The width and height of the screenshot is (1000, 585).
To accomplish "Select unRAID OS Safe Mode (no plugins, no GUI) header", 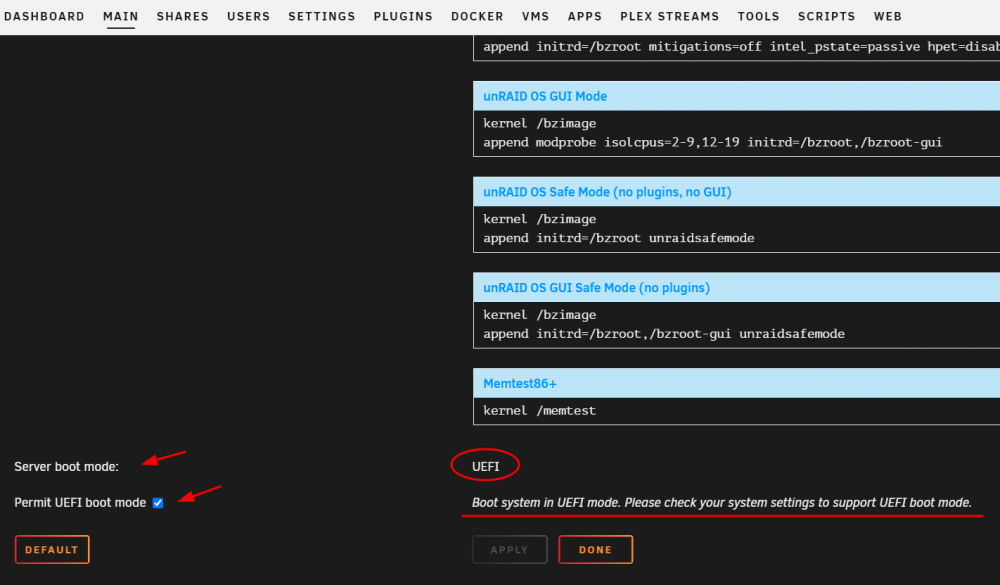I will [737, 192].
